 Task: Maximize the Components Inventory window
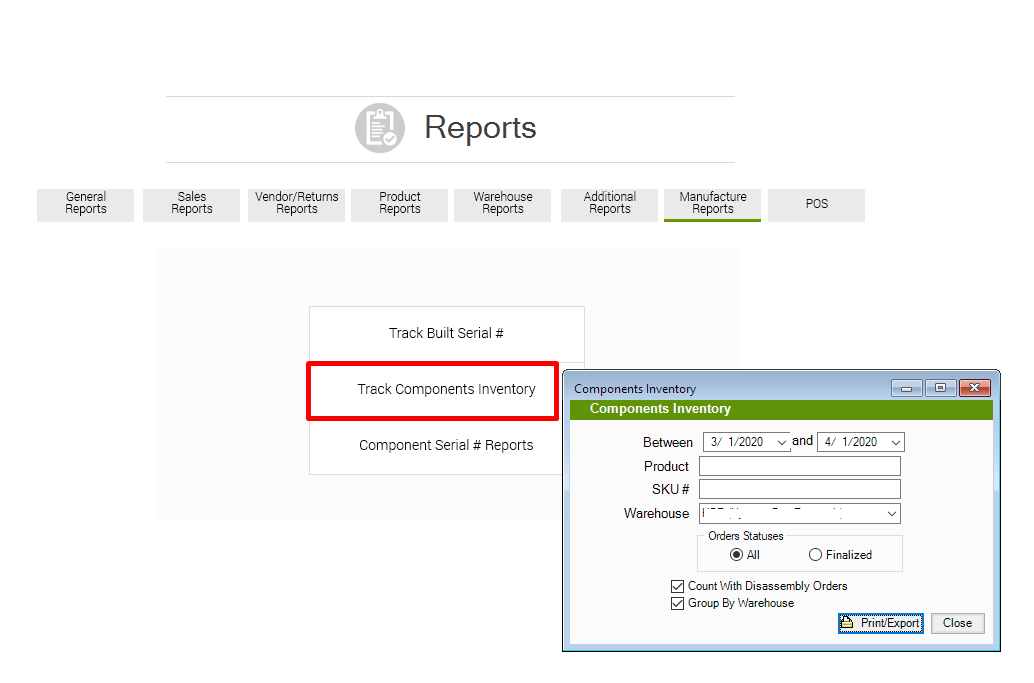940,388
